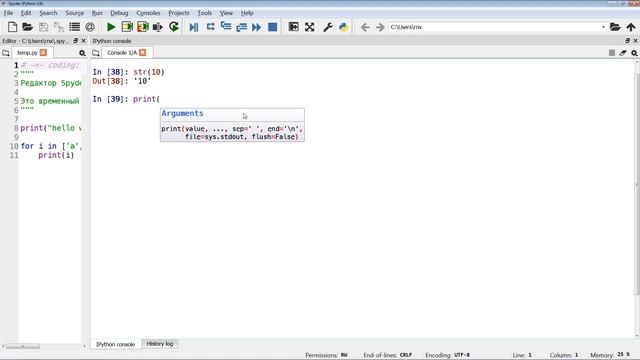Image resolution: width=640 pixels, height=360 pixels.
Task: Click the @ symbol finder icon
Action: (x=90, y=27)
